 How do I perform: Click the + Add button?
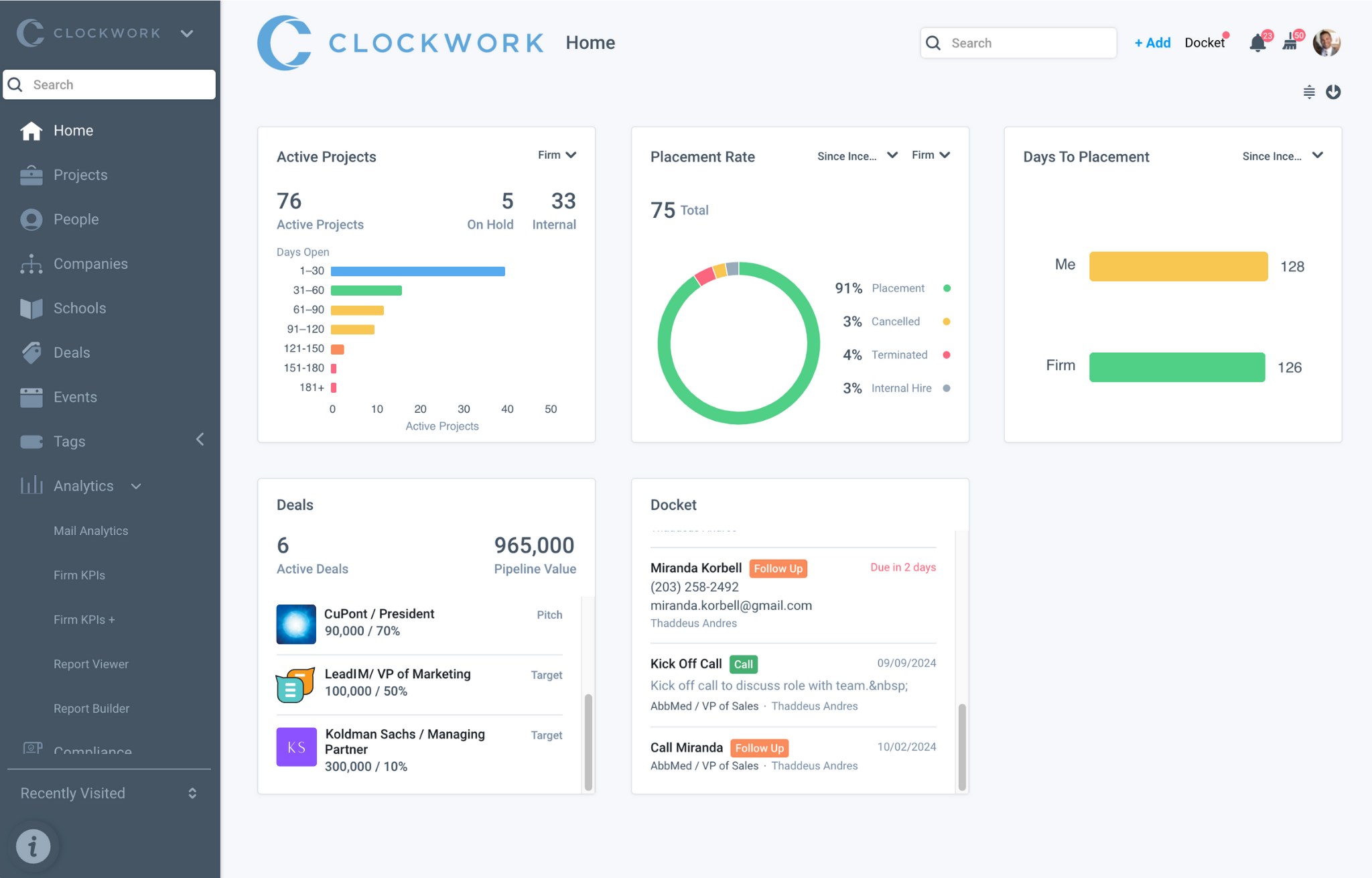[1152, 42]
